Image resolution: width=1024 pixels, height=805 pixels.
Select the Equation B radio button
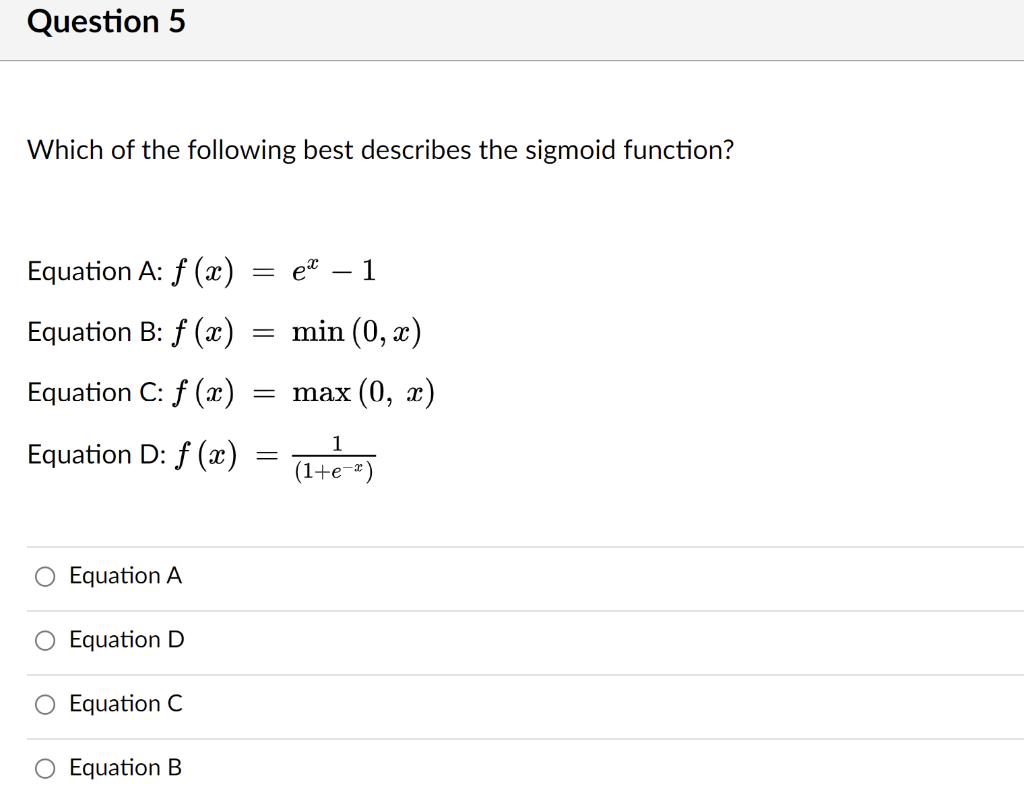(44, 768)
